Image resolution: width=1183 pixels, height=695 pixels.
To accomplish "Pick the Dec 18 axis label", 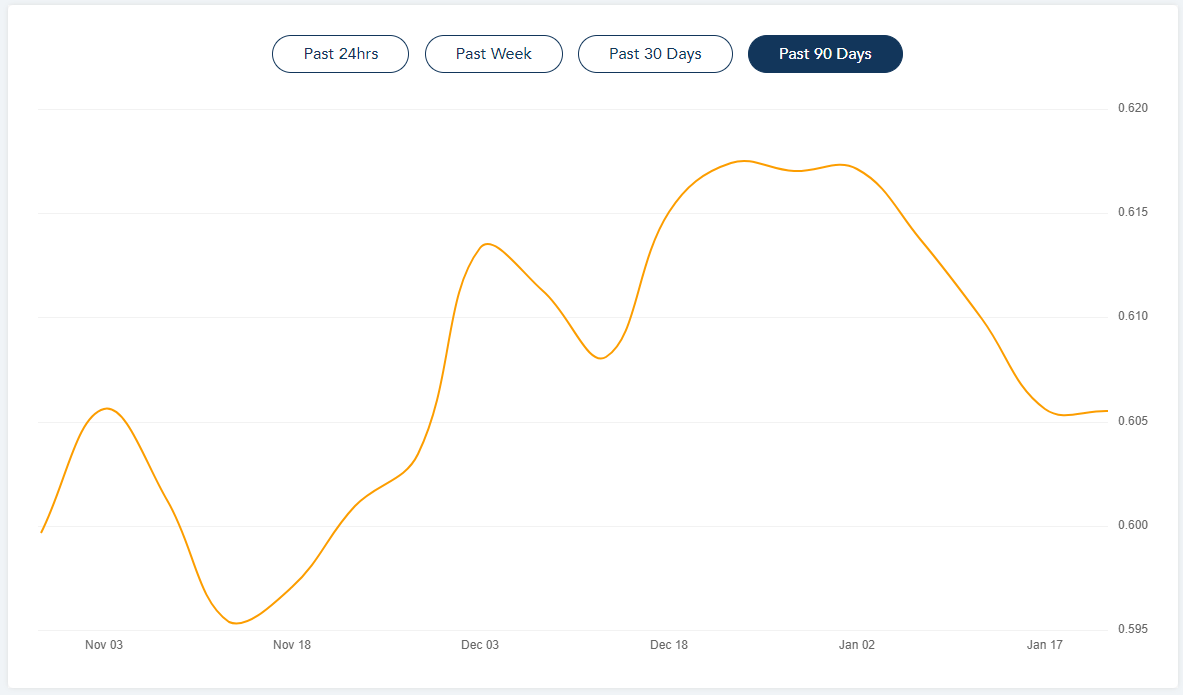I will tap(668, 645).
